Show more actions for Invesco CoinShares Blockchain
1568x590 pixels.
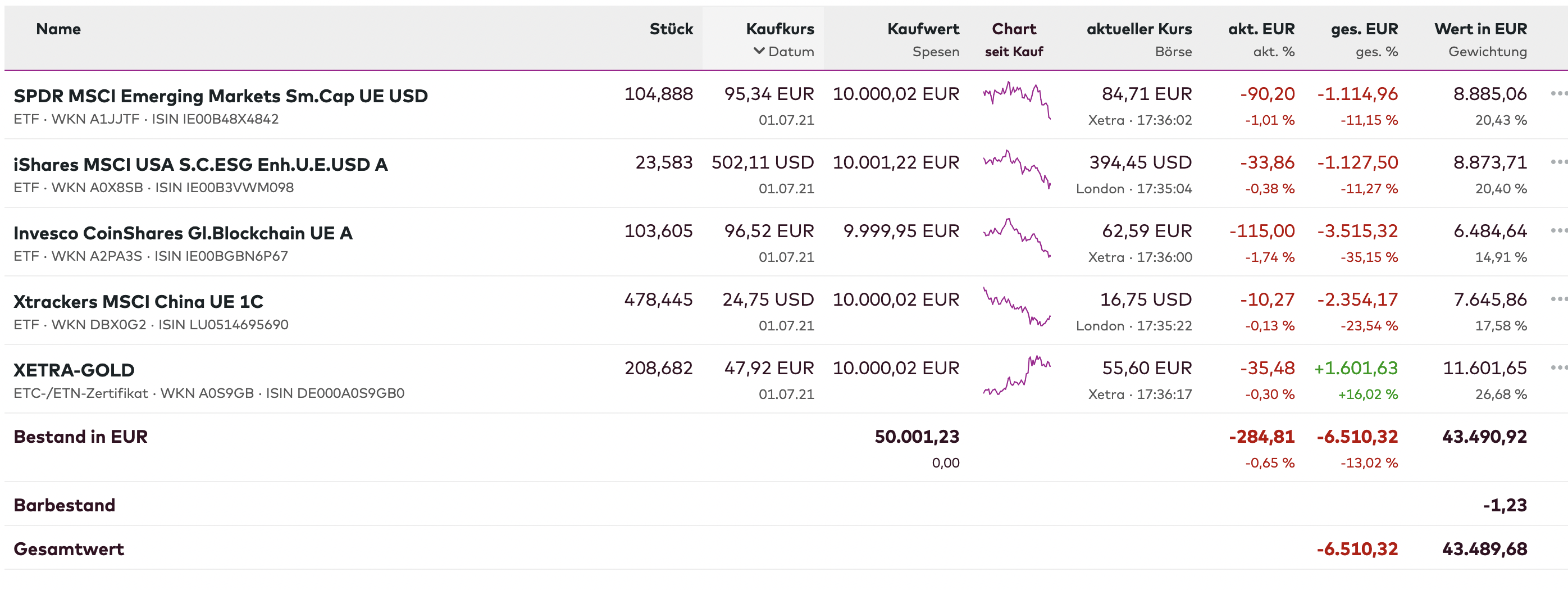1558,231
